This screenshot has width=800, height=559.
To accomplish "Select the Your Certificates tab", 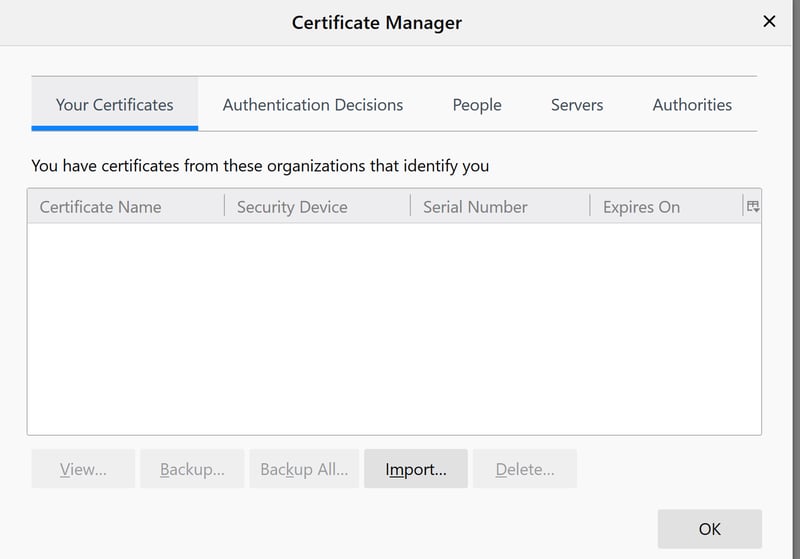I will coord(115,105).
